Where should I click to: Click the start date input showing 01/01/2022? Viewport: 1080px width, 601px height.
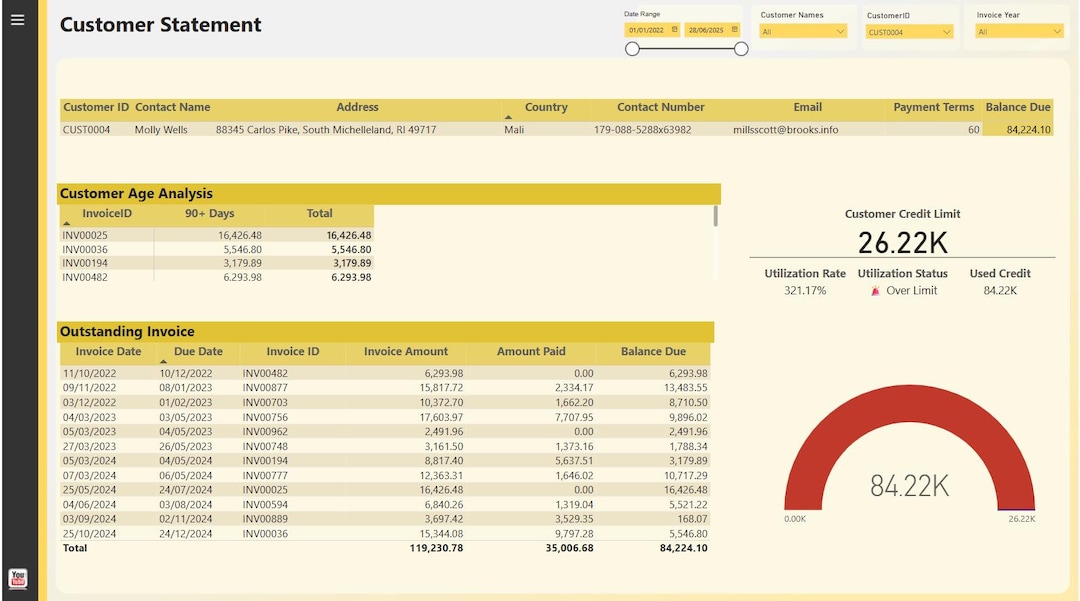click(648, 30)
